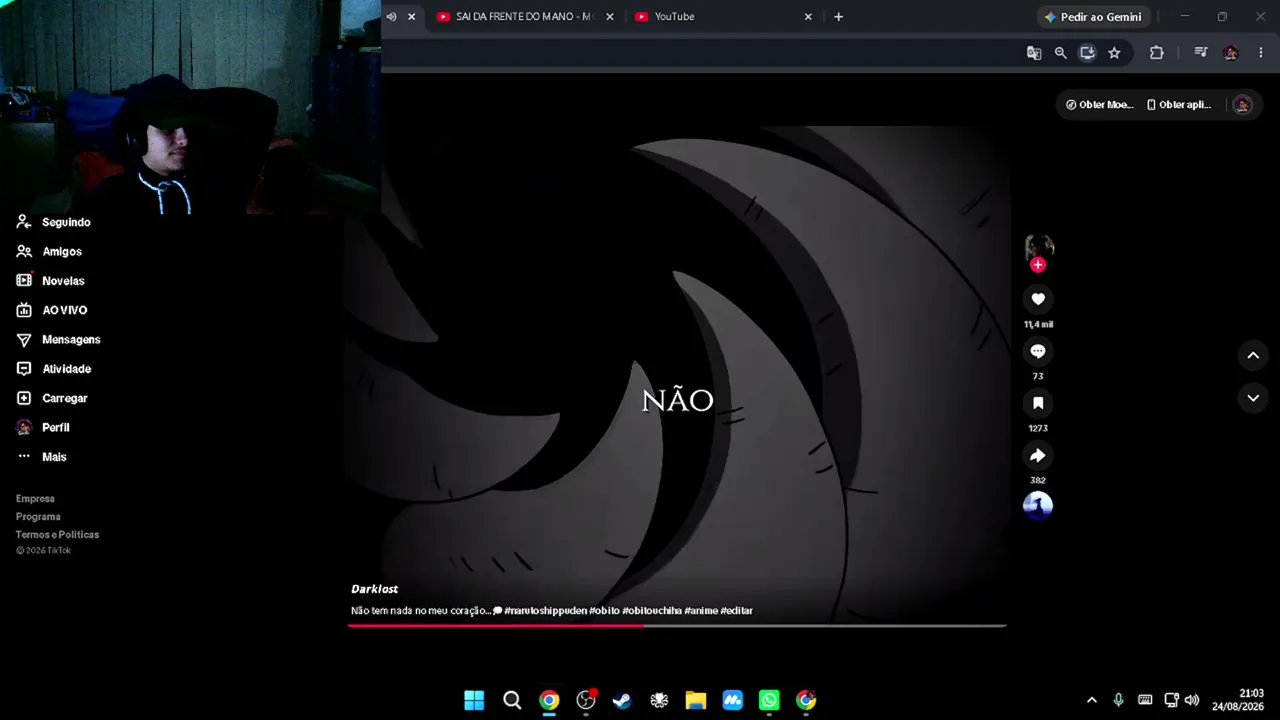
Task: Click the Obter Moedas button
Action: pos(1099,105)
